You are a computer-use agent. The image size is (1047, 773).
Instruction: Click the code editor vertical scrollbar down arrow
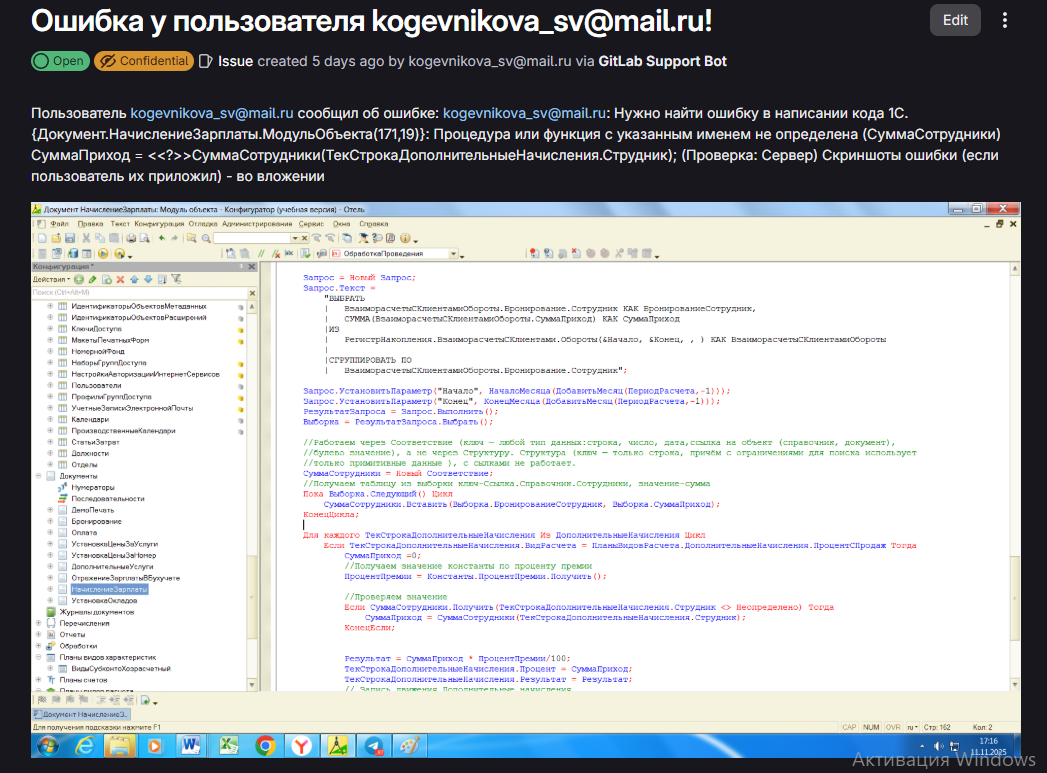(1015, 684)
